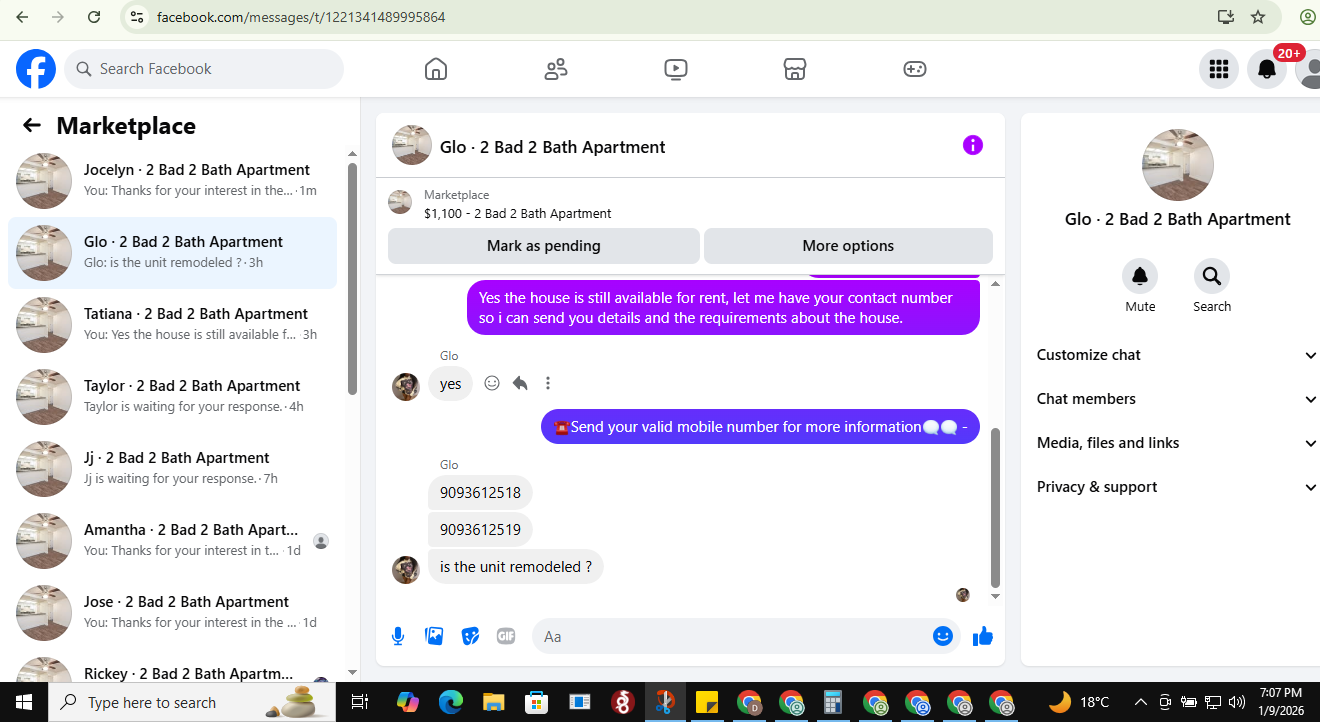Reply to Glo's 'yes' message
Image resolution: width=1320 pixels, height=722 pixels.
coord(520,383)
